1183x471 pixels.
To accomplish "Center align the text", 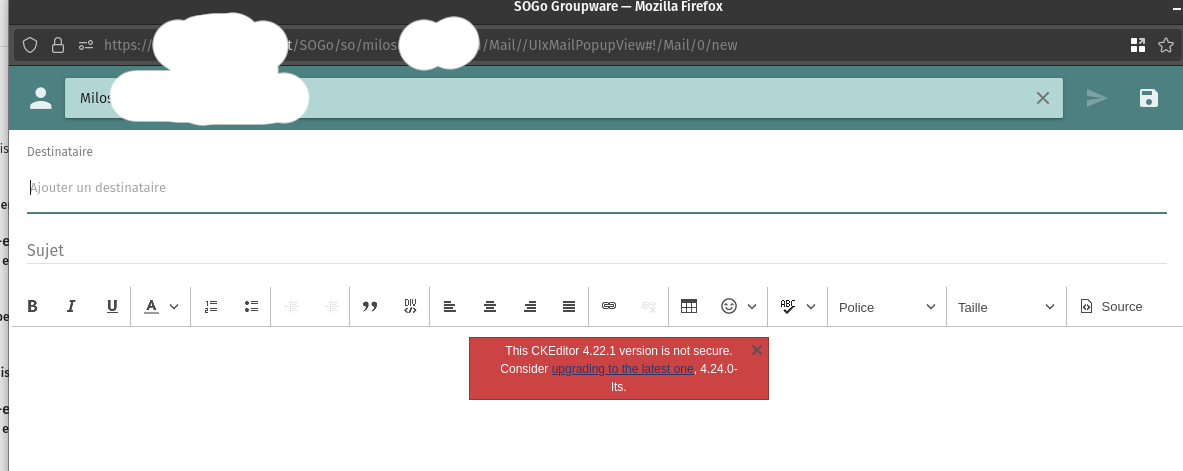I will (x=489, y=307).
